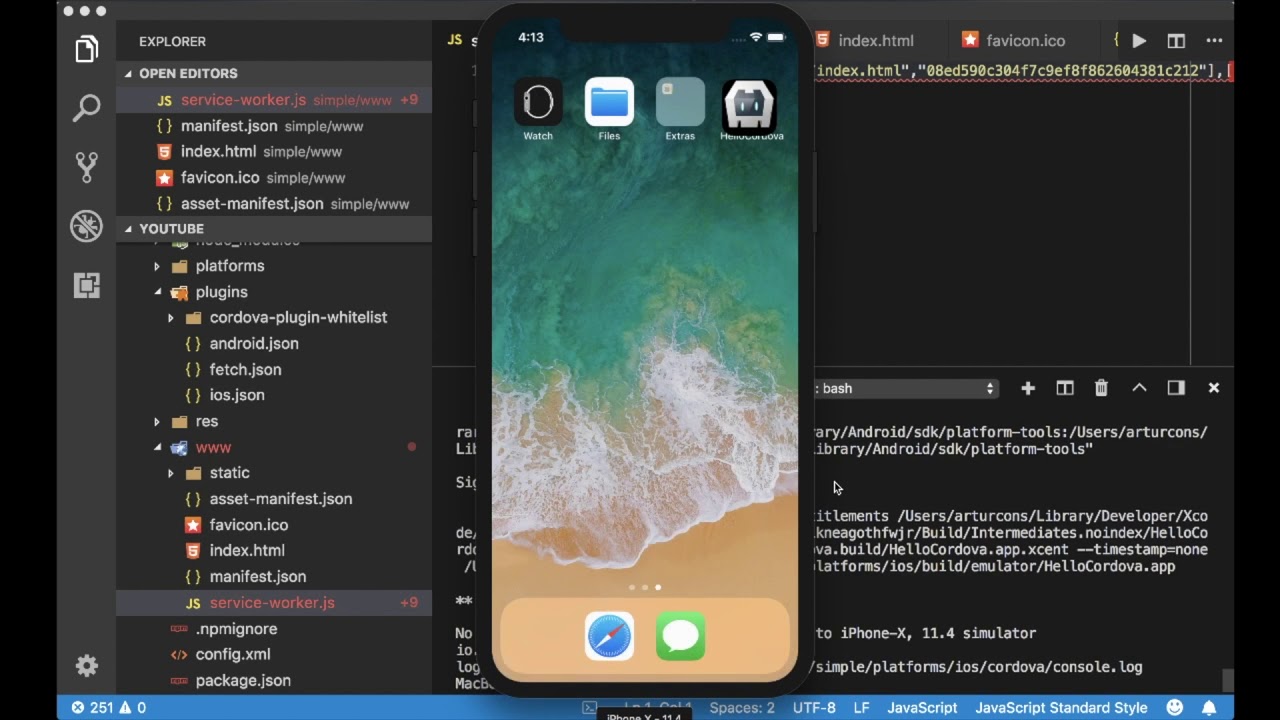Open the Source Control view
Image resolution: width=1280 pixels, height=720 pixels.
click(x=87, y=166)
